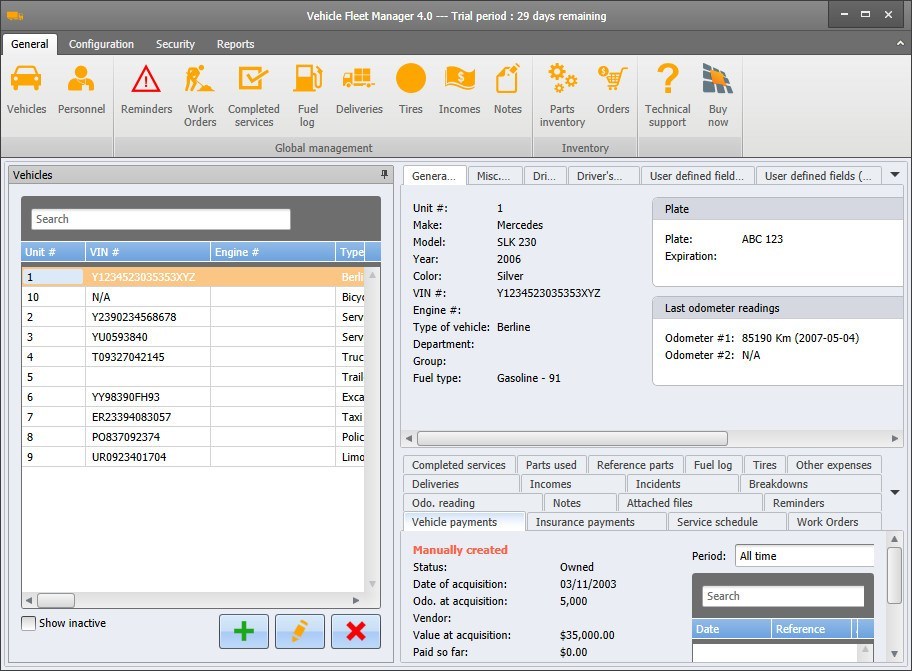Click the green add vehicle button
The height and width of the screenshot is (671, 912).
(x=244, y=631)
